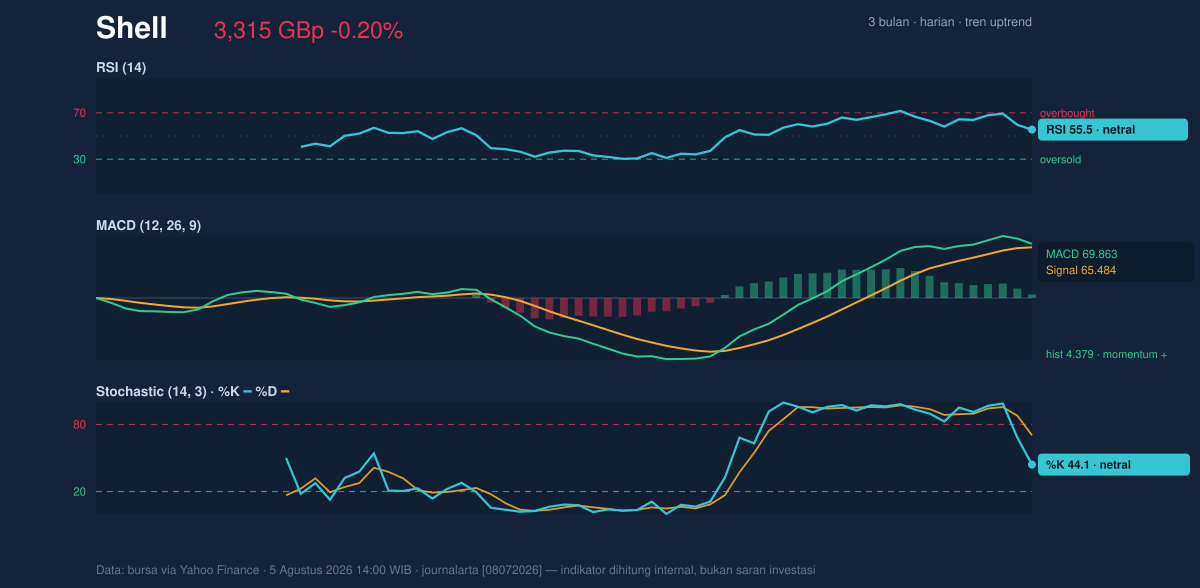
Task: Click the Stochastic axis value 20
Action: 79,492
